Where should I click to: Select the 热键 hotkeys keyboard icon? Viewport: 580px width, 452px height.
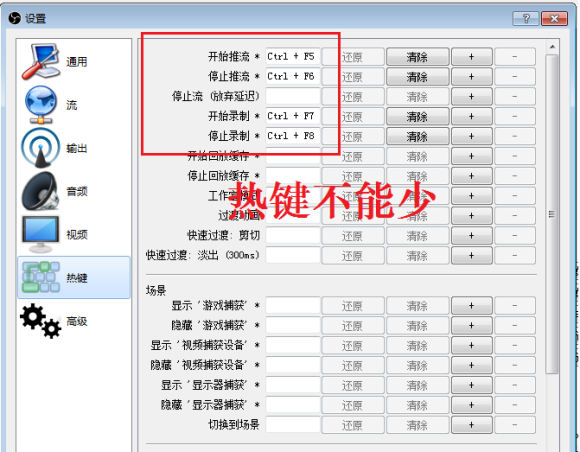(x=41, y=277)
